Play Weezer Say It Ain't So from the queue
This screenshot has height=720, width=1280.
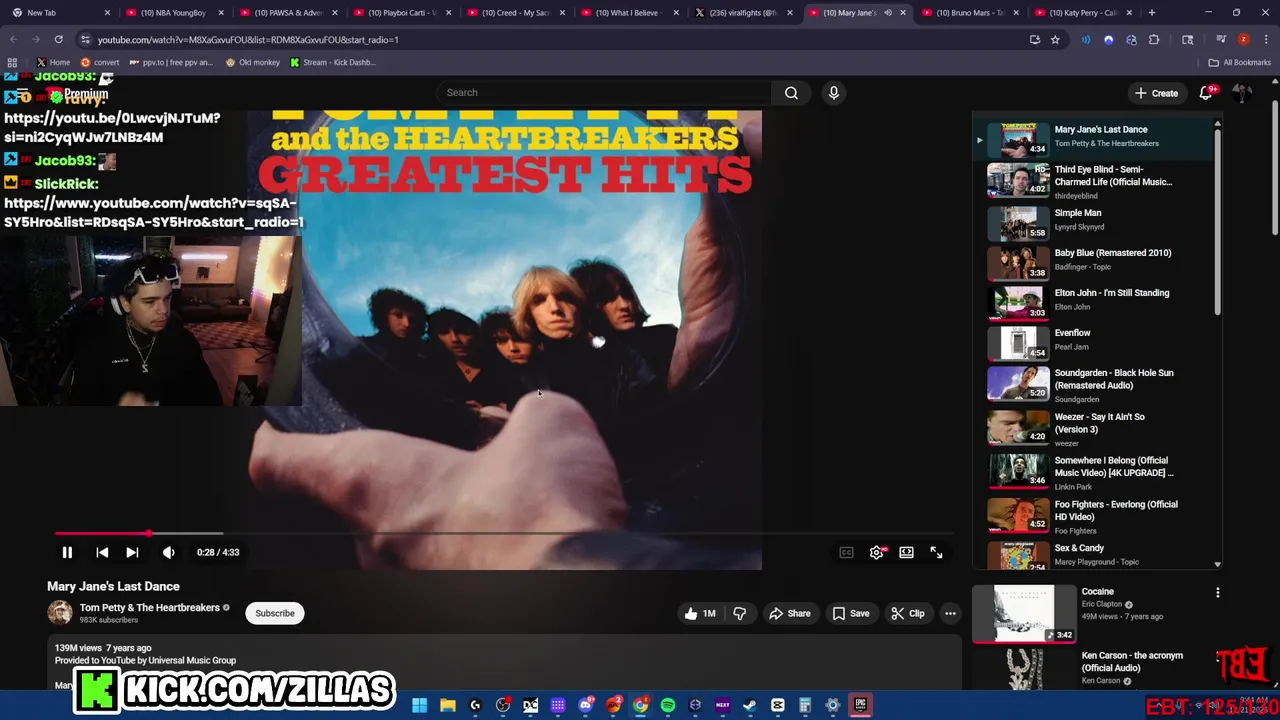click(1095, 428)
